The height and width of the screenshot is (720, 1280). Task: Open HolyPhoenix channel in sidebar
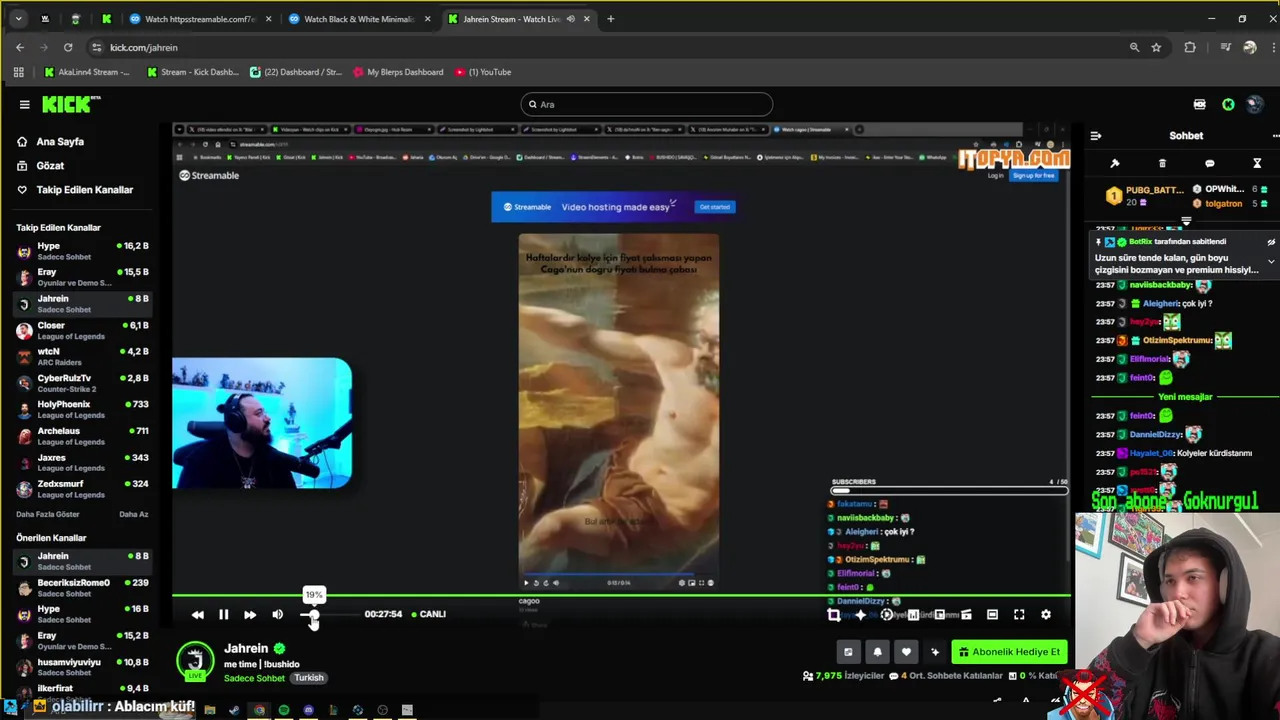pyautogui.click(x=82, y=410)
